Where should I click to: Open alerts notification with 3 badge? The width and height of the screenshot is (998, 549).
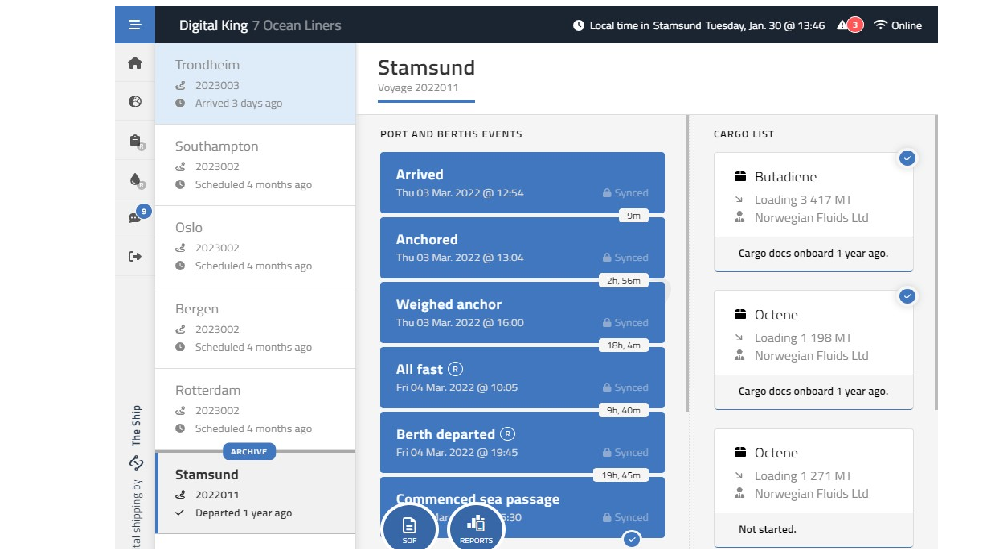(850, 25)
